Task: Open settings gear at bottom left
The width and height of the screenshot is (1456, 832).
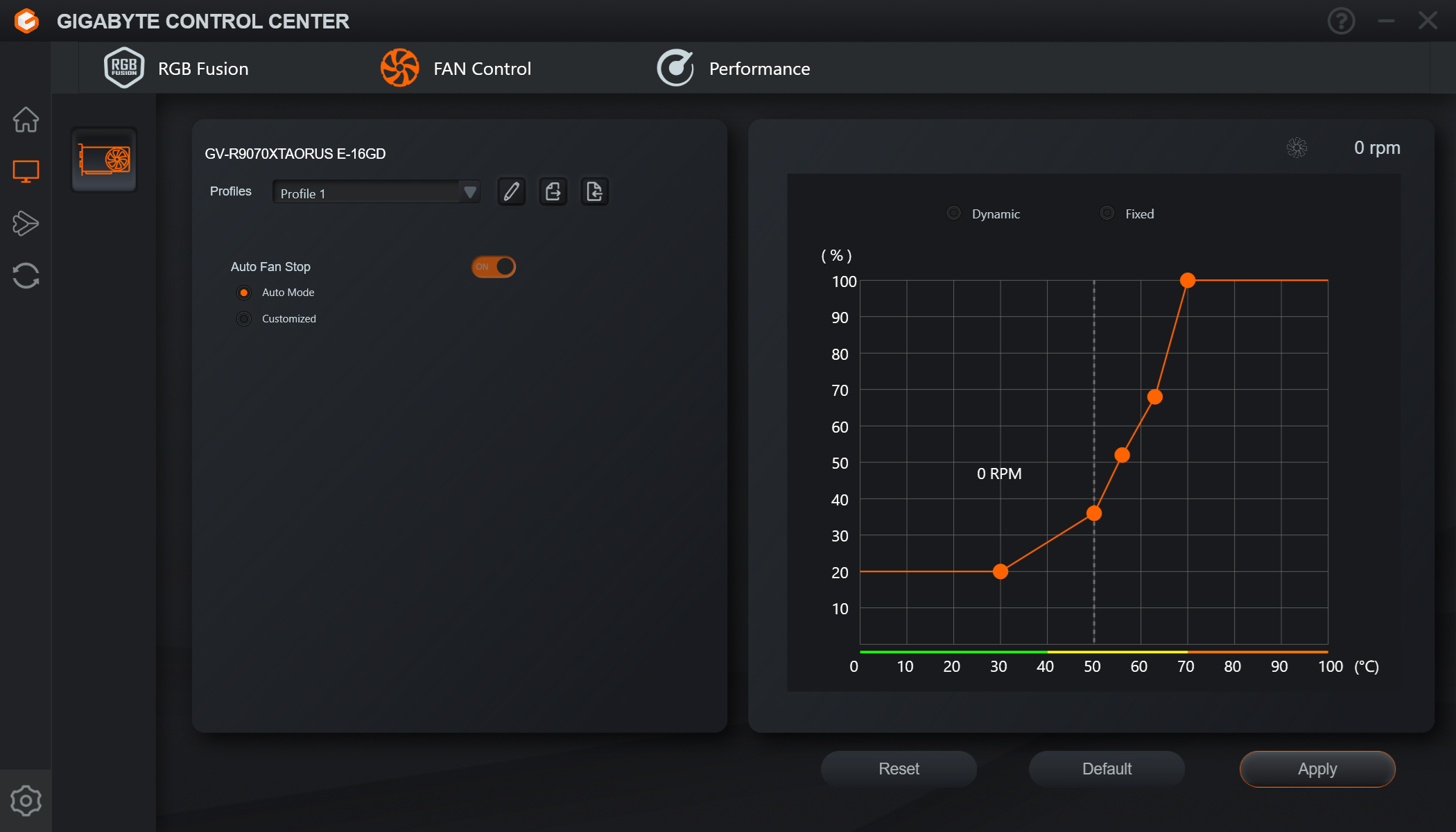Action: [26, 801]
